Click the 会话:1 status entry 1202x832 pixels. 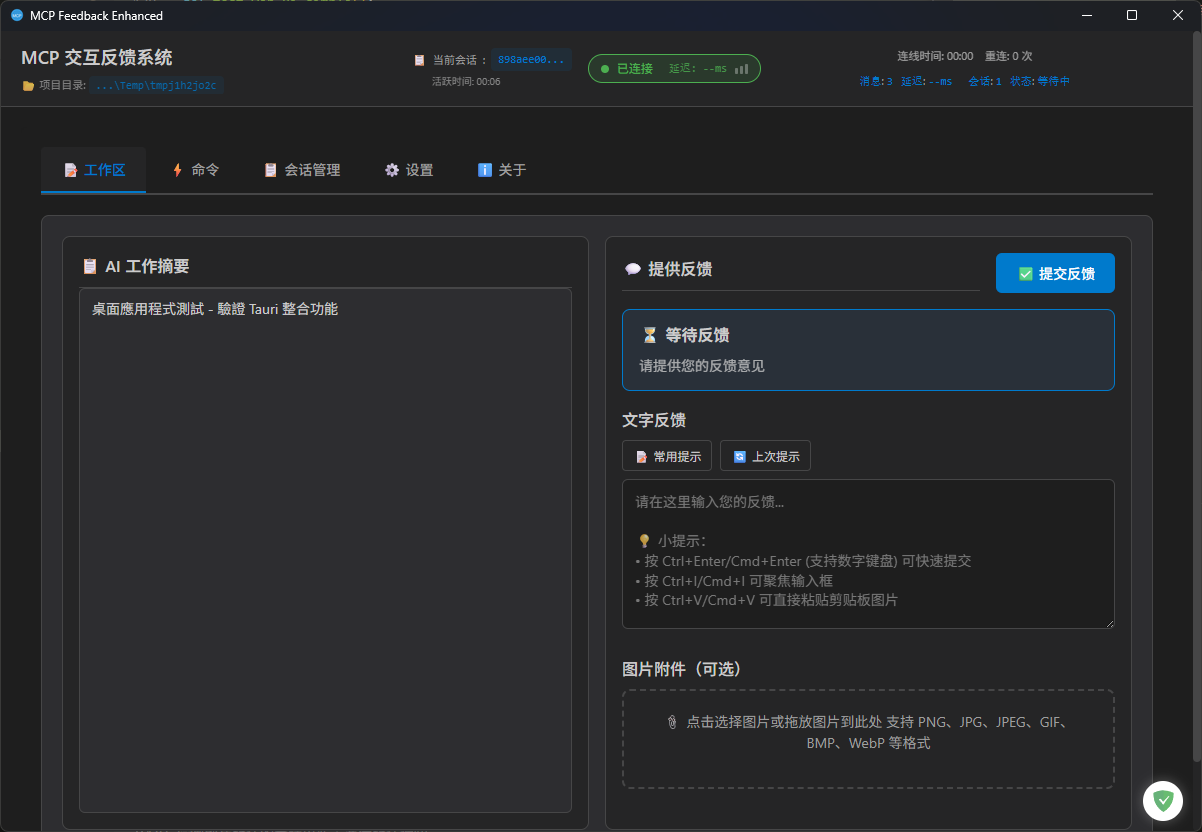click(x=985, y=81)
